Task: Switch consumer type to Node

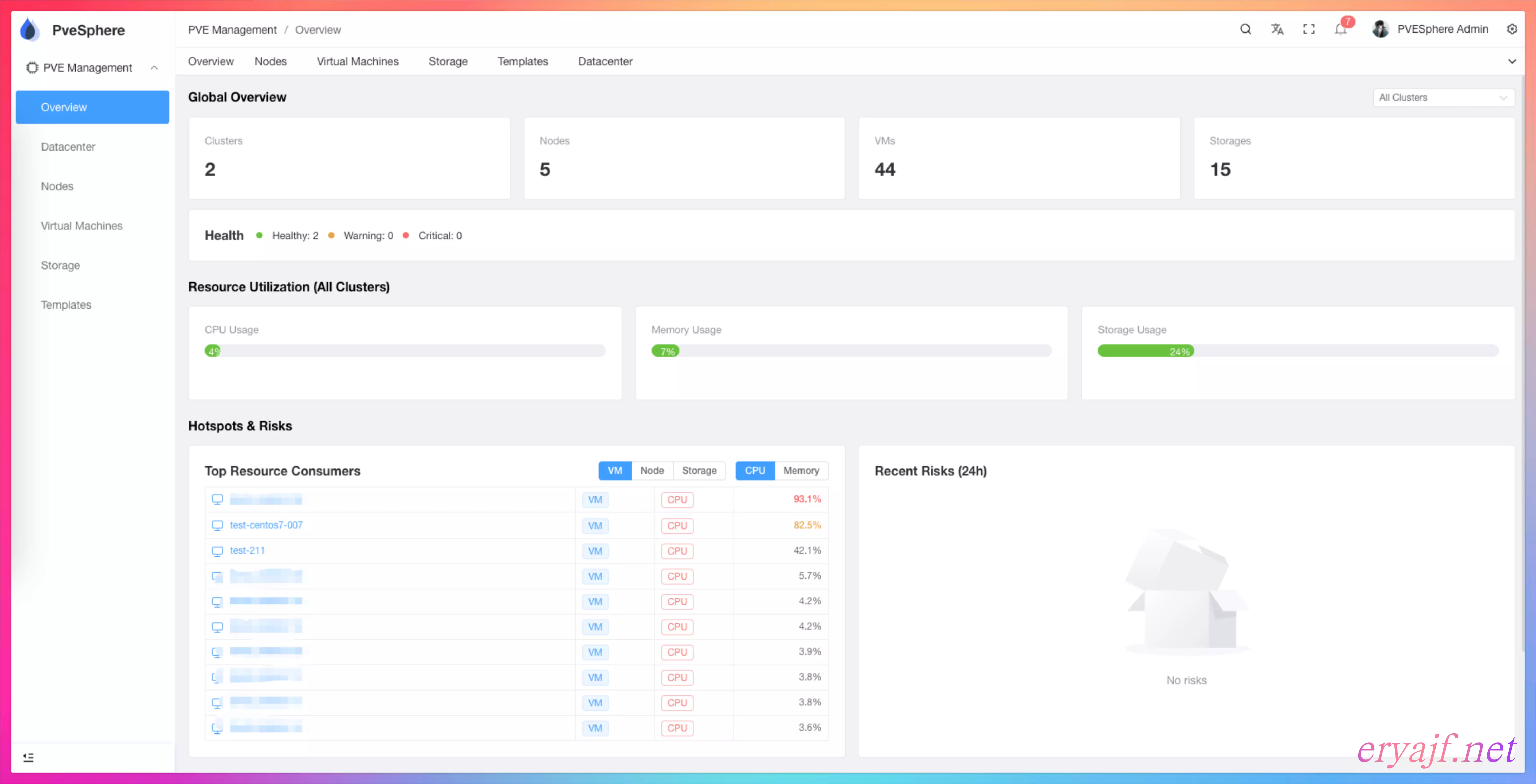Action: (652, 470)
